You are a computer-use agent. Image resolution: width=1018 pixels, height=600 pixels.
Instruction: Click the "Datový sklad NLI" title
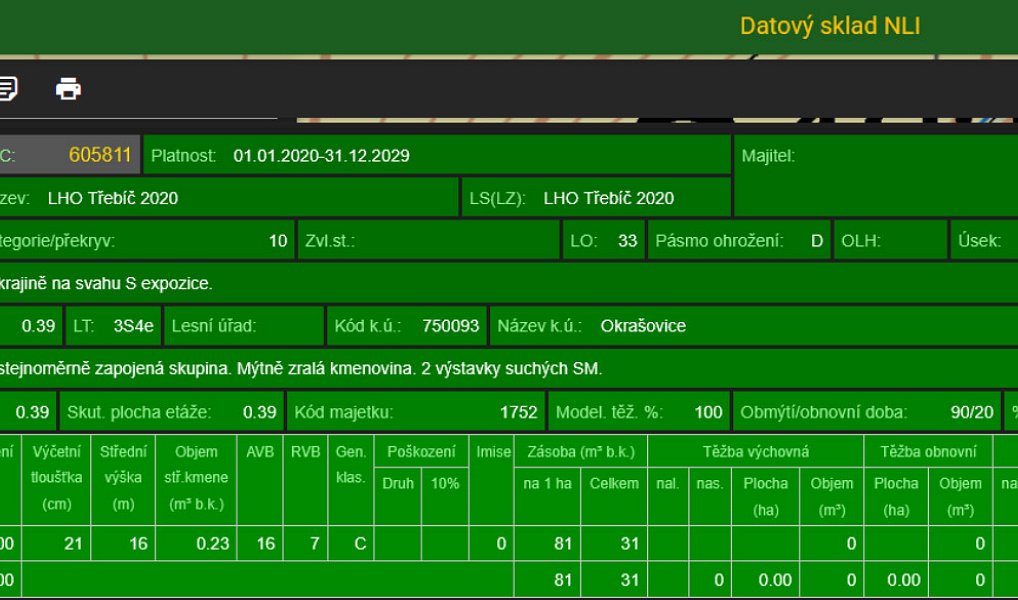click(x=830, y=26)
